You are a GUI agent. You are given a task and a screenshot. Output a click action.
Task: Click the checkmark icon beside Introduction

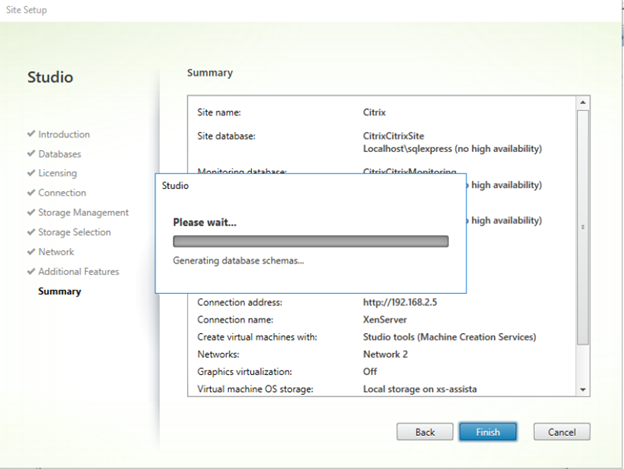32,134
